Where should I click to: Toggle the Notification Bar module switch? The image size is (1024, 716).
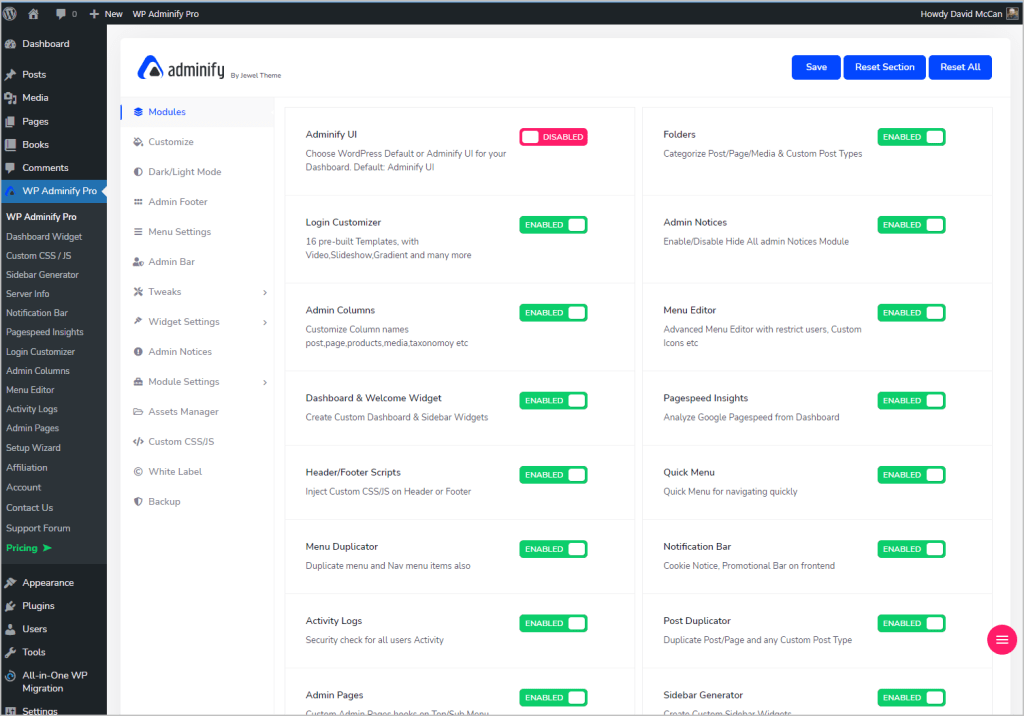(911, 549)
